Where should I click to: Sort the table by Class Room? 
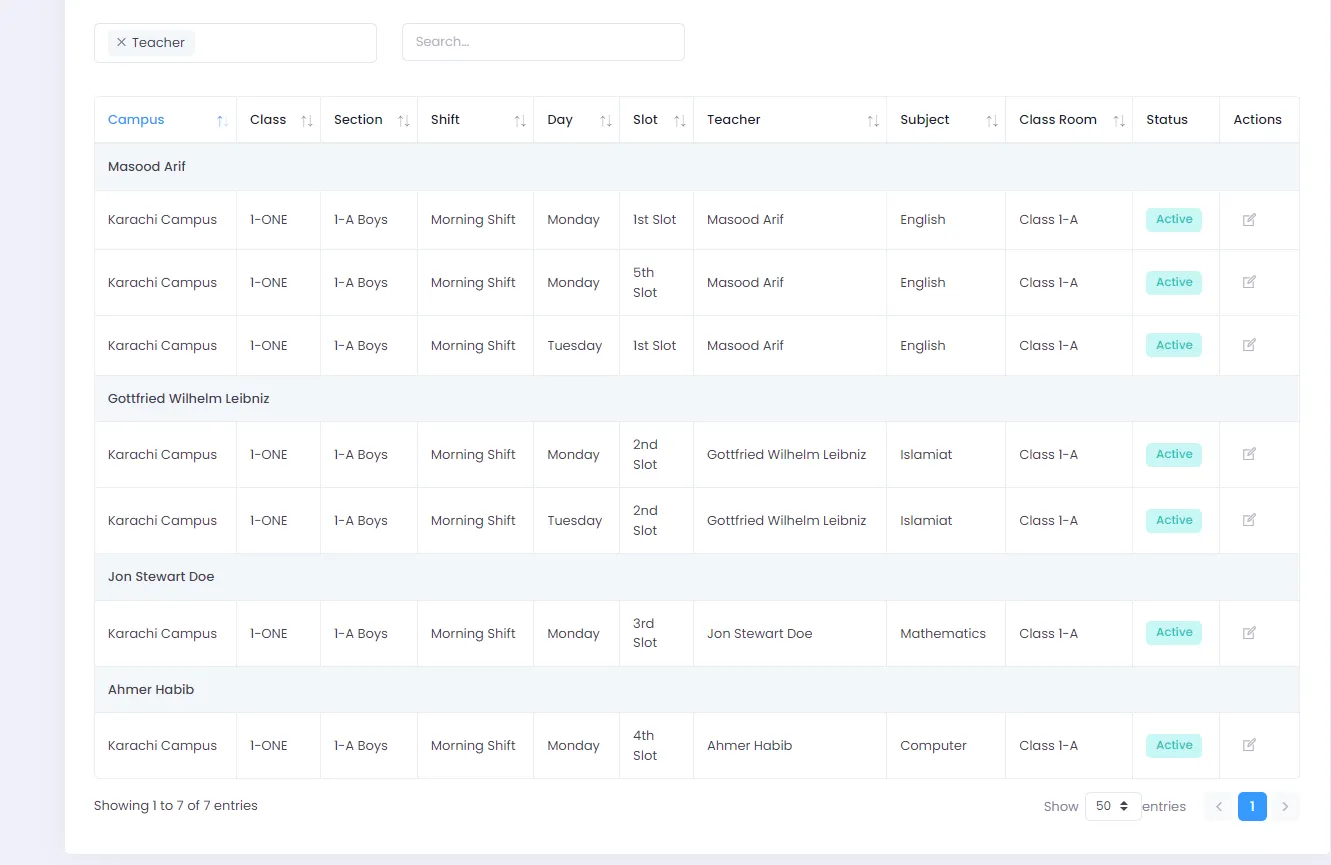1119,119
